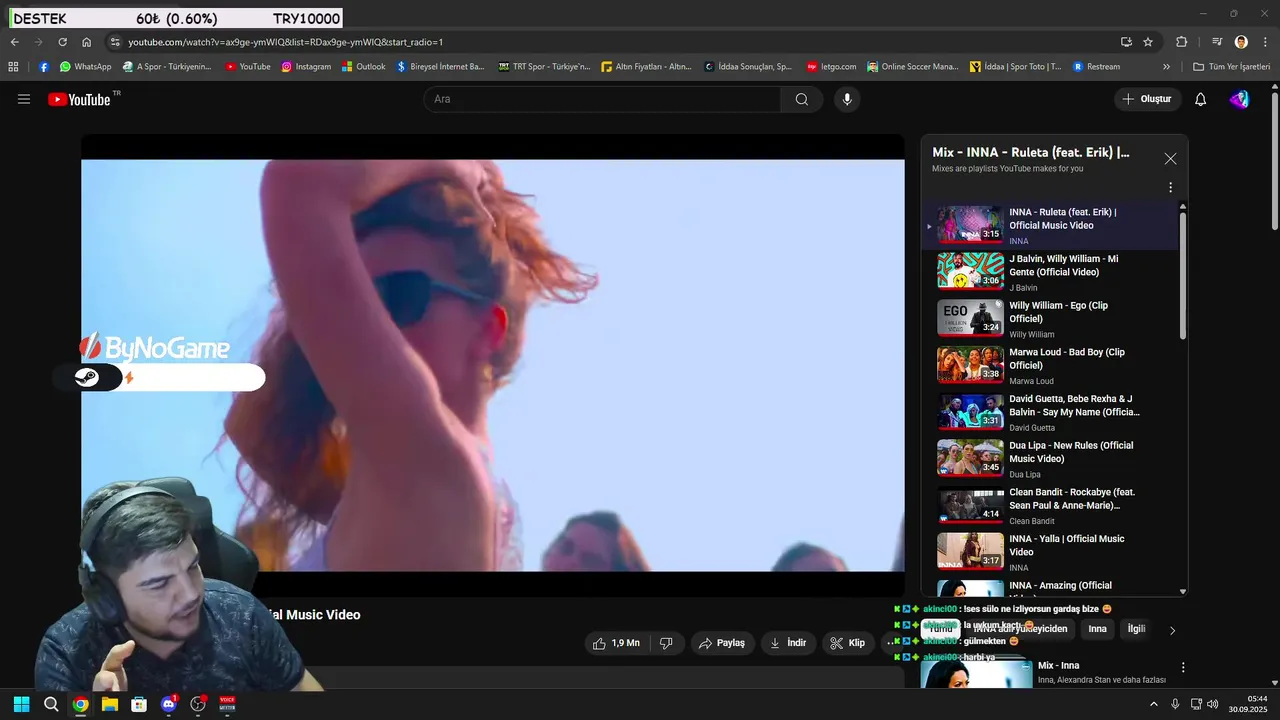This screenshot has width=1280, height=720.
Task: Open the Voice app taskbar icon
Action: tap(227, 704)
